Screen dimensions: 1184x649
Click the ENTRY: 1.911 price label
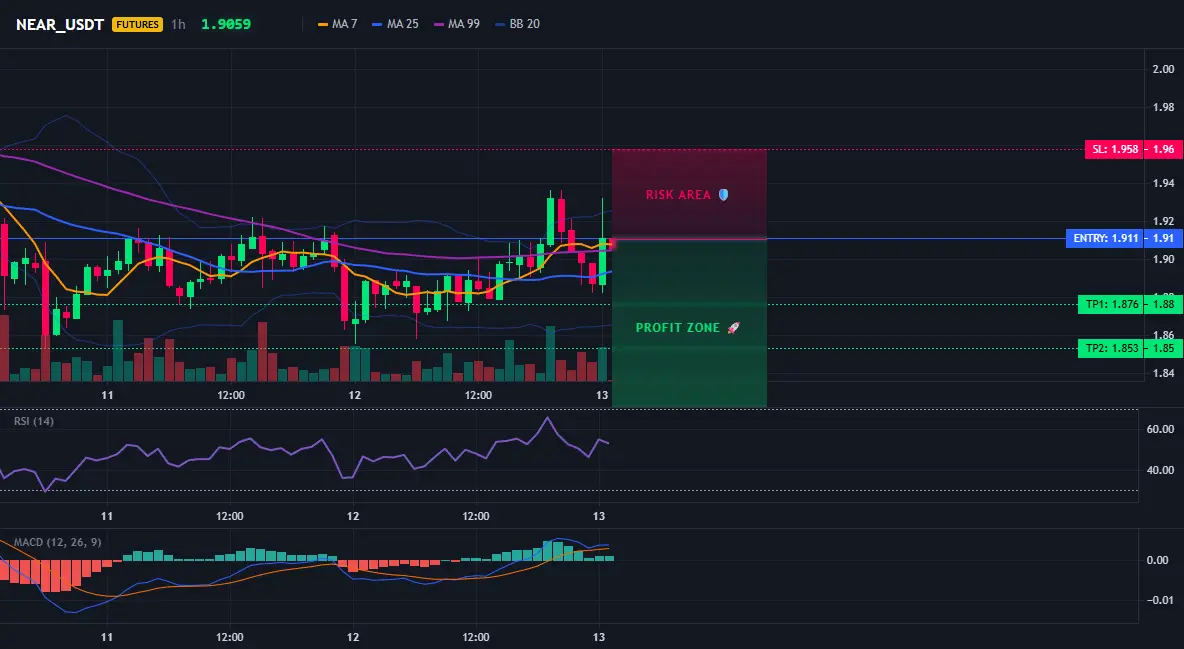click(x=1105, y=239)
